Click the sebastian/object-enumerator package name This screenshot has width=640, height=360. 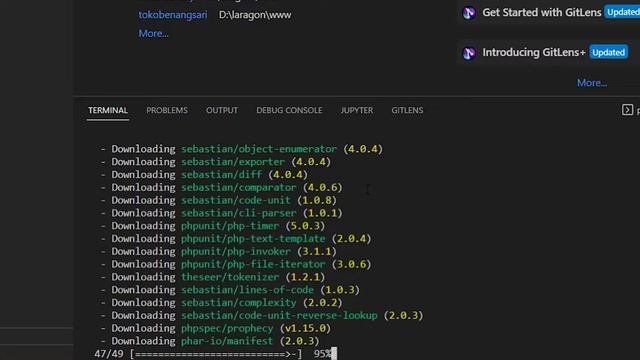(259, 149)
